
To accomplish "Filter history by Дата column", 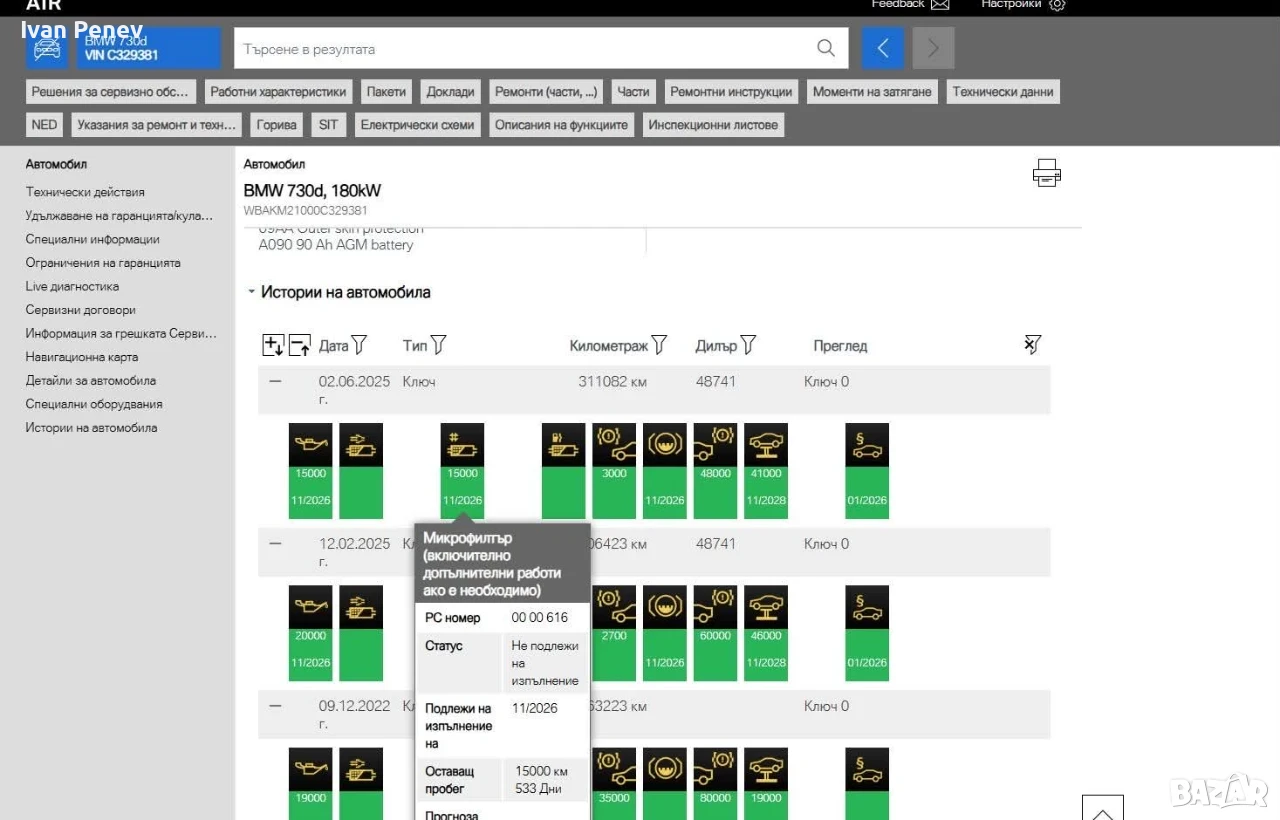I will [359, 345].
